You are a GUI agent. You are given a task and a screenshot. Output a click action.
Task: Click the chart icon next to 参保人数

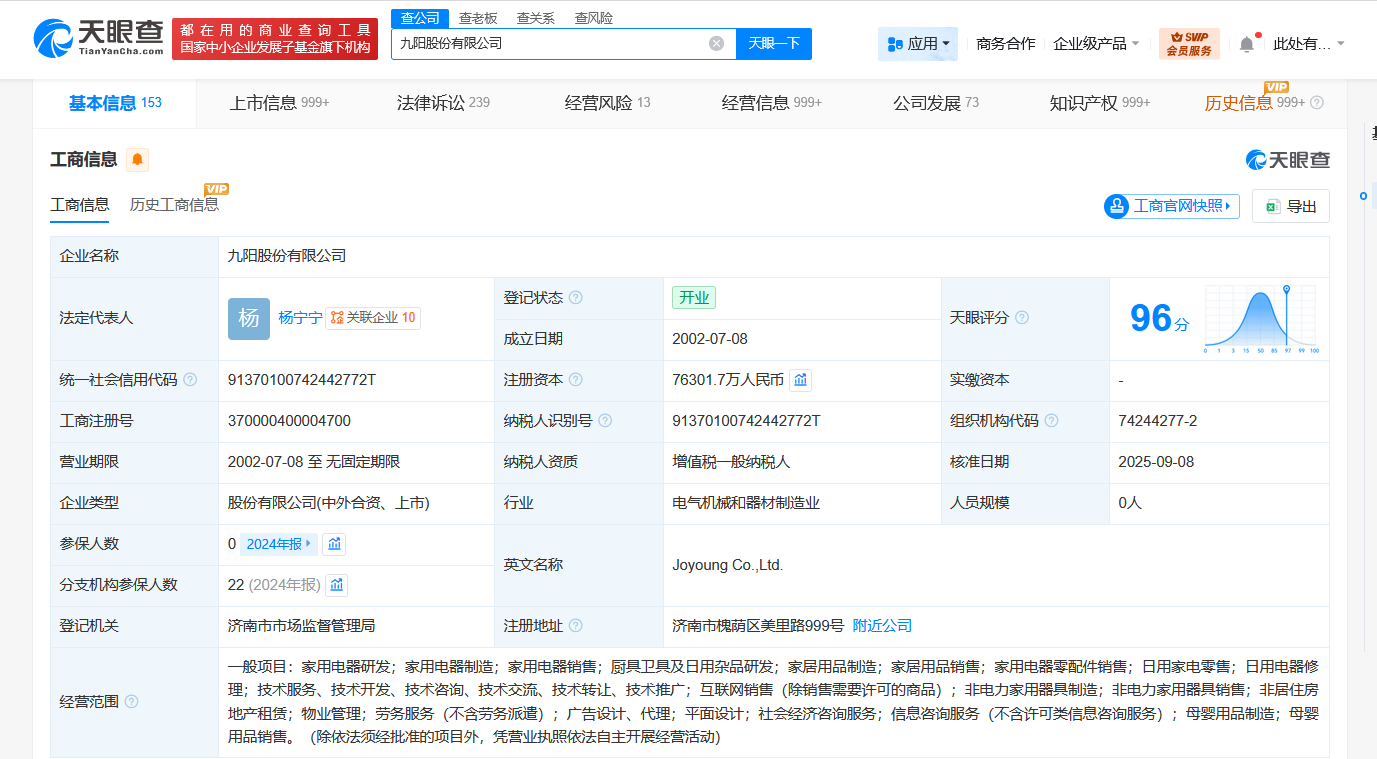coord(333,543)
